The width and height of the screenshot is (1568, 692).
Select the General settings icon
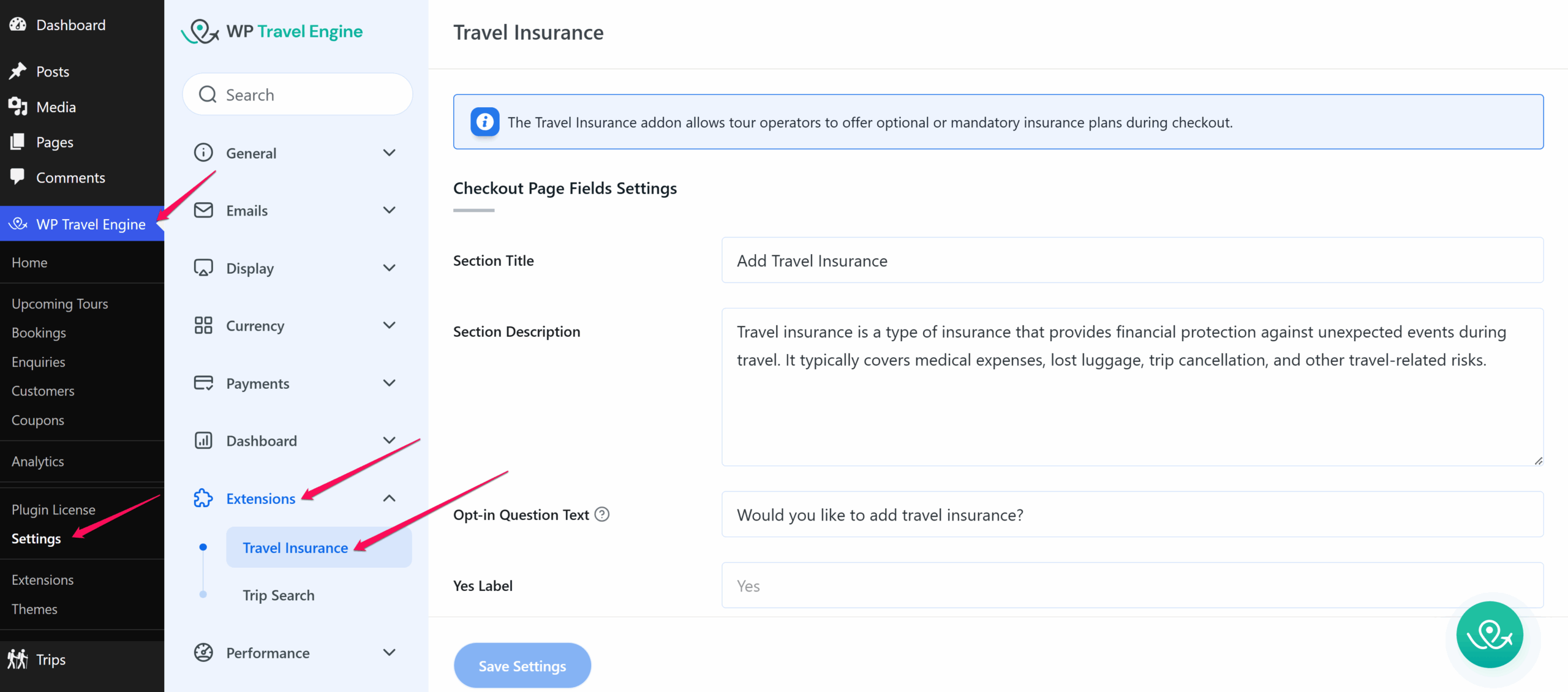tap(203, 152)
